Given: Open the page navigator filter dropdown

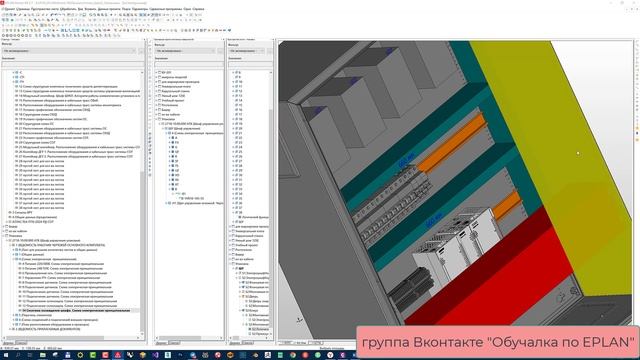Looking at the screenshot, I should click(69, 51).
